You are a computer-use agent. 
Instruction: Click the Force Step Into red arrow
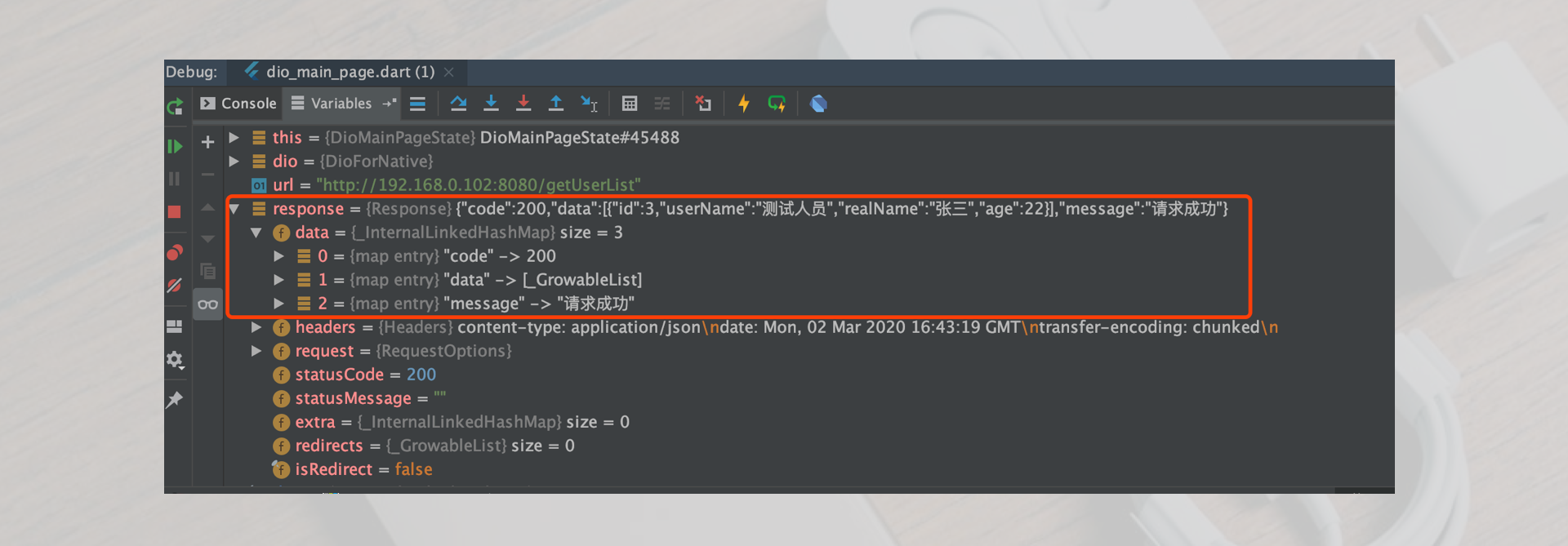[523, 104]
